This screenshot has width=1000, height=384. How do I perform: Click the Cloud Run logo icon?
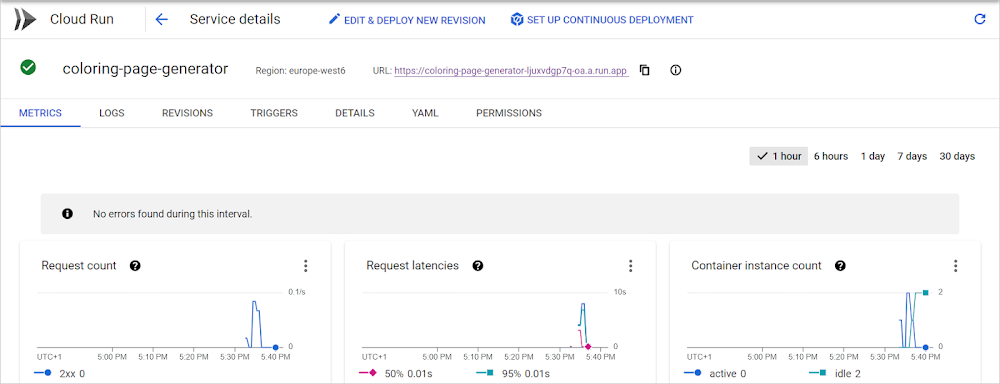26,20
